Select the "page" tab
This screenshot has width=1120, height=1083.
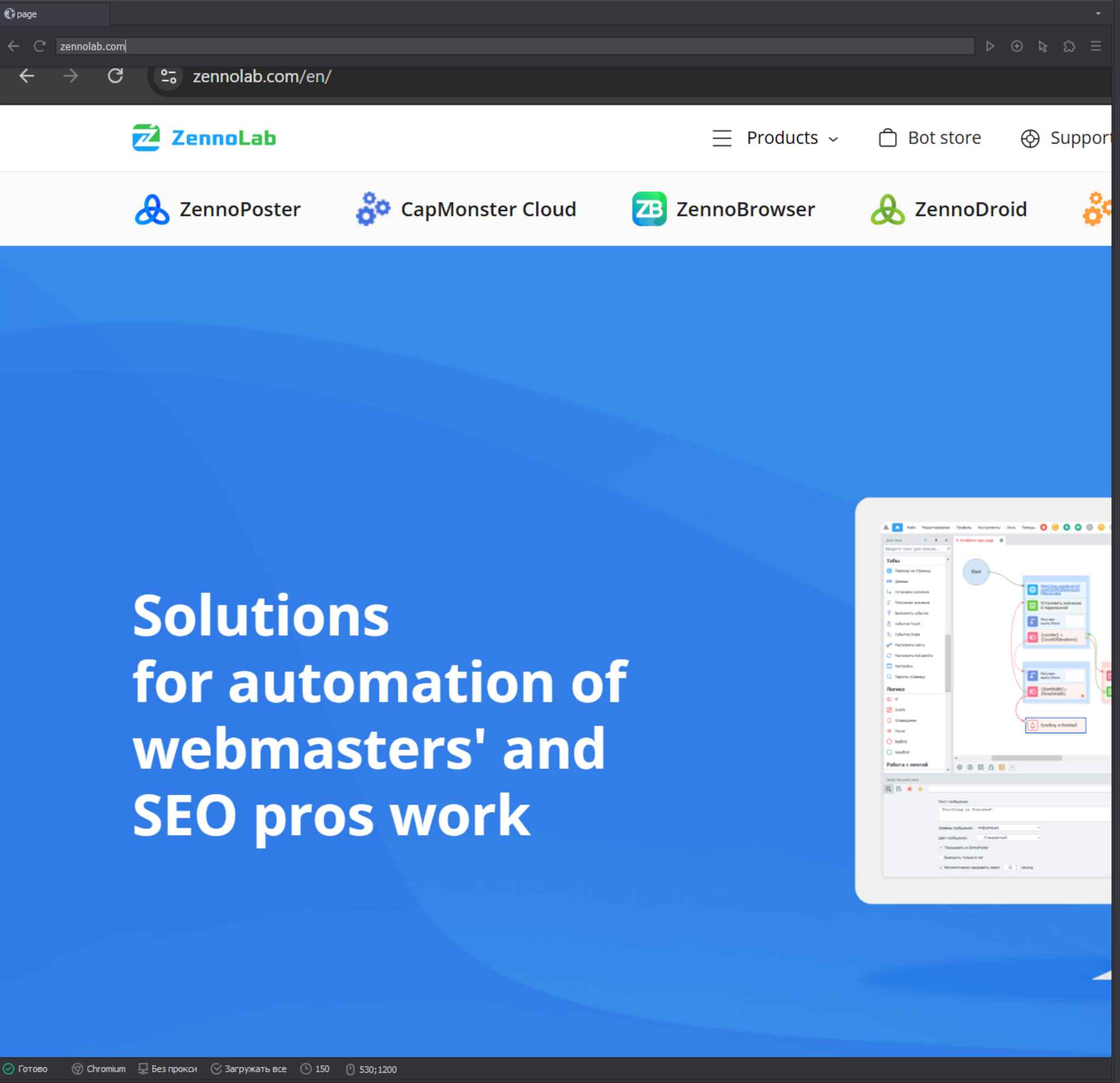coord(55,14)
